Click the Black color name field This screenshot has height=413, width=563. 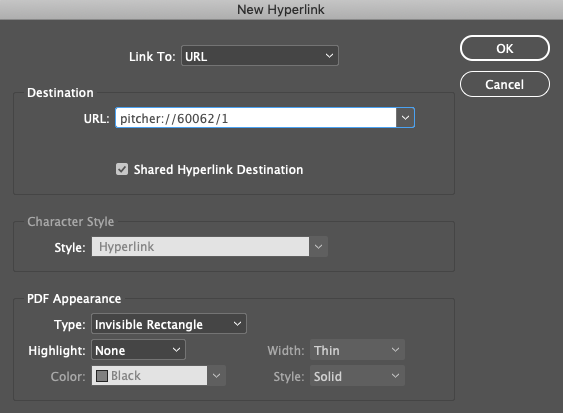[149, 376]
